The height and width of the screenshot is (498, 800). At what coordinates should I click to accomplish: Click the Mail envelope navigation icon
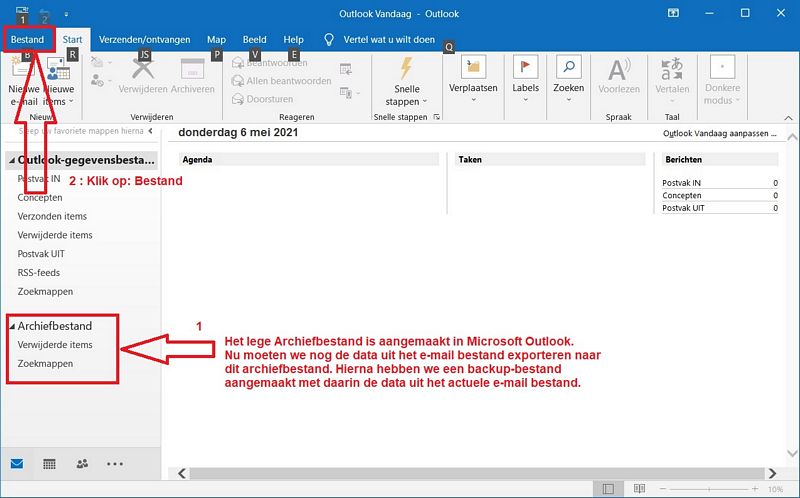point(17,464)
